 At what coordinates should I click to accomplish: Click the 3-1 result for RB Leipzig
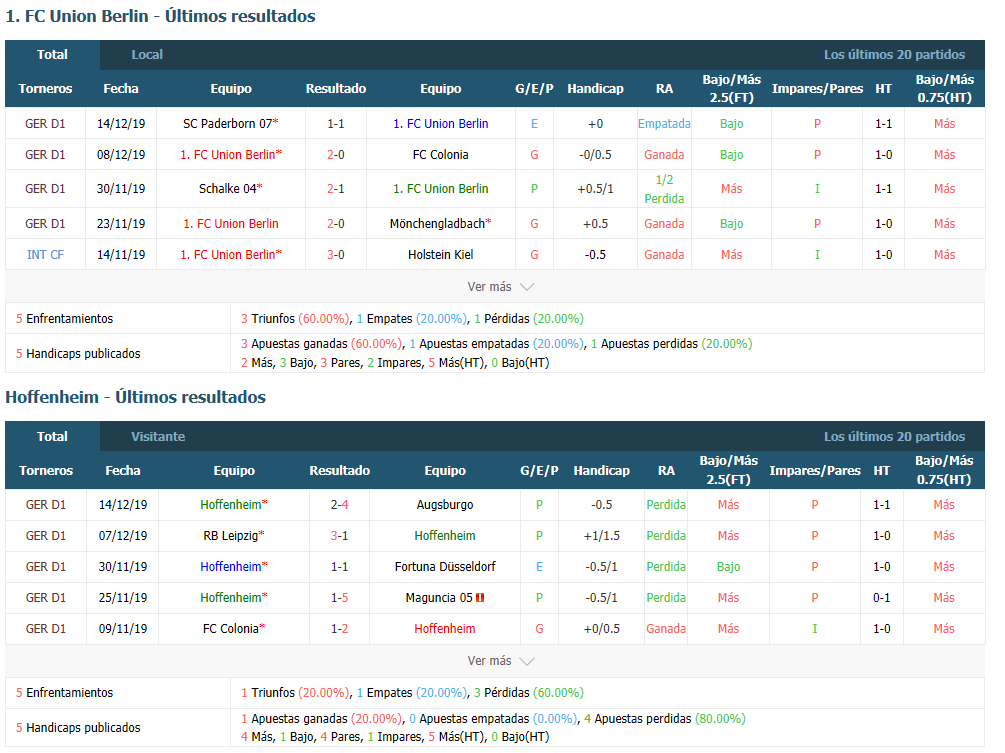point(339,536)
